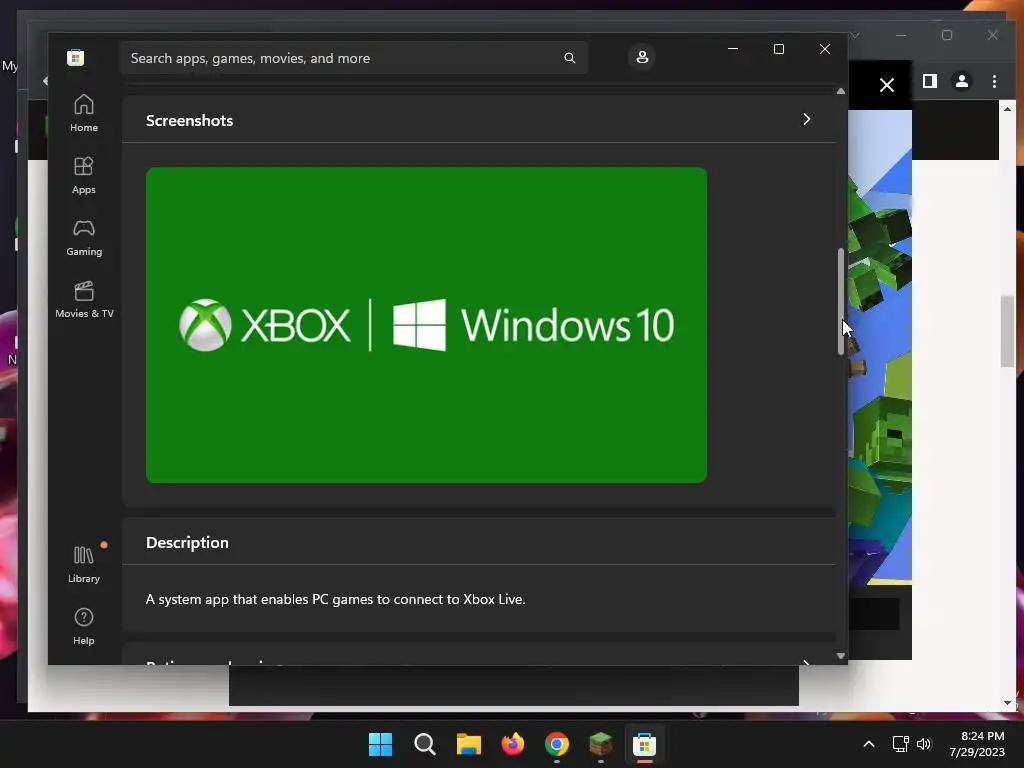Show hidden system tray icons
This screenshot has width=1024, height=768.
pos(869,744)
